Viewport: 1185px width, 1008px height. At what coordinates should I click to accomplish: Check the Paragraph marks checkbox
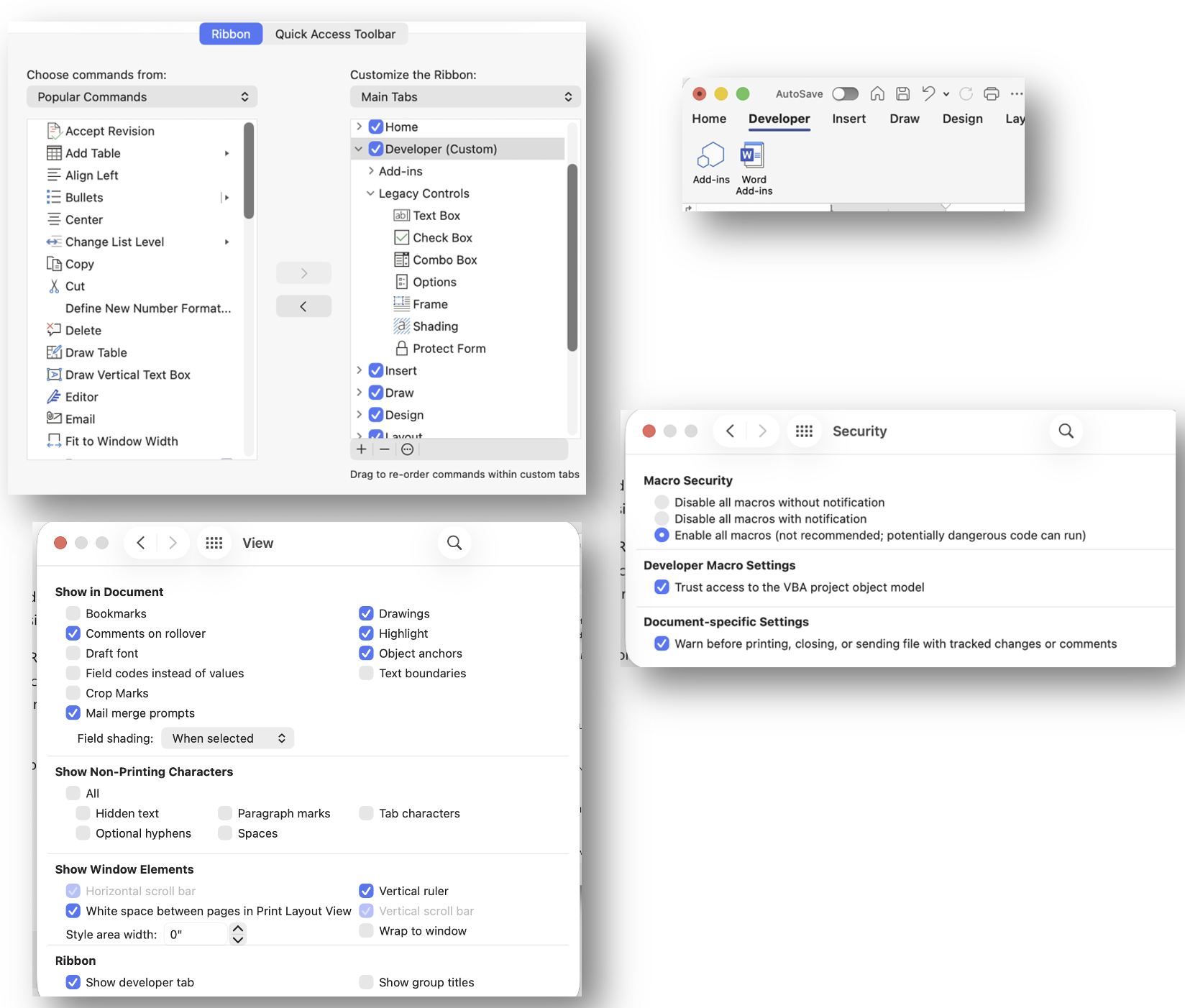click(x=225, y=813)
